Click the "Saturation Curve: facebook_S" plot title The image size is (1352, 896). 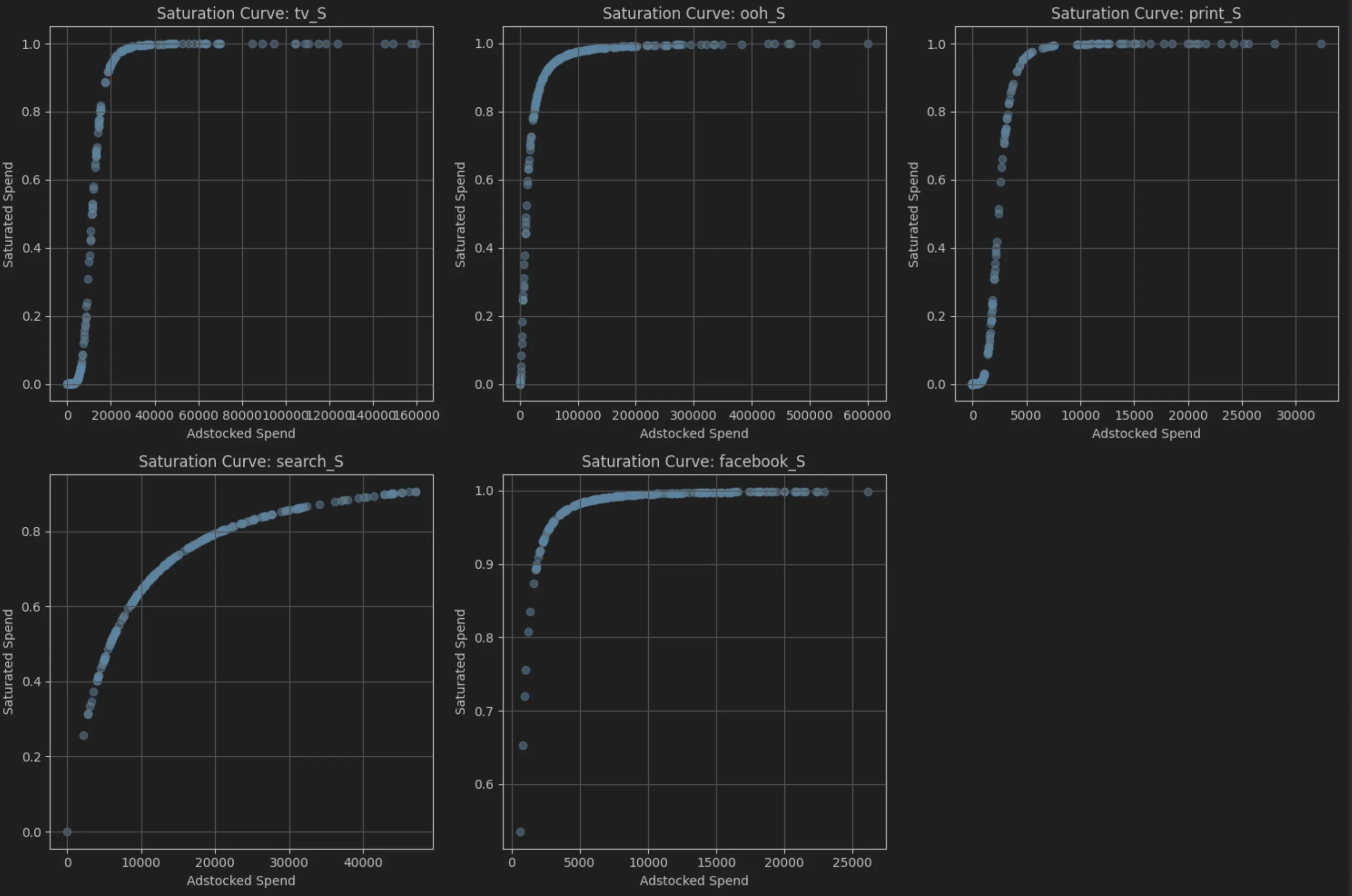click(693, 461)
